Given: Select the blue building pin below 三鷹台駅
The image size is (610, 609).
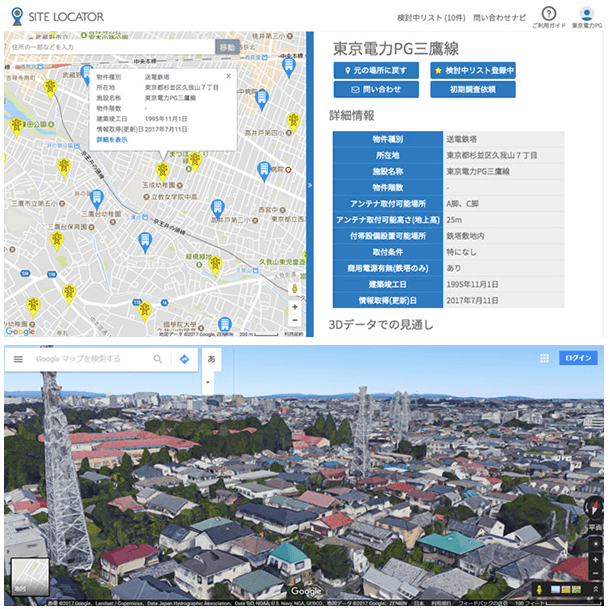Looking at the screenshot, I should pyautogui.click(x=145, y=242).
